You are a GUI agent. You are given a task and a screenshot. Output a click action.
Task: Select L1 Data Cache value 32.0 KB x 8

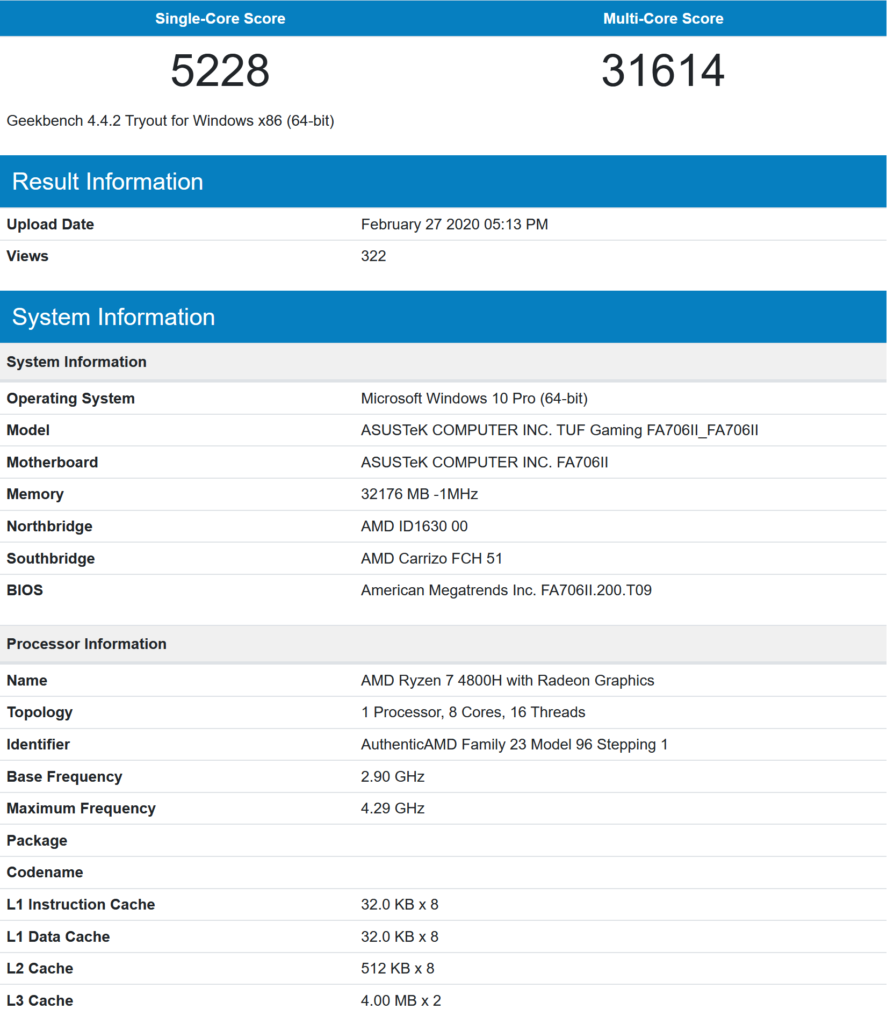pos(400,936)
